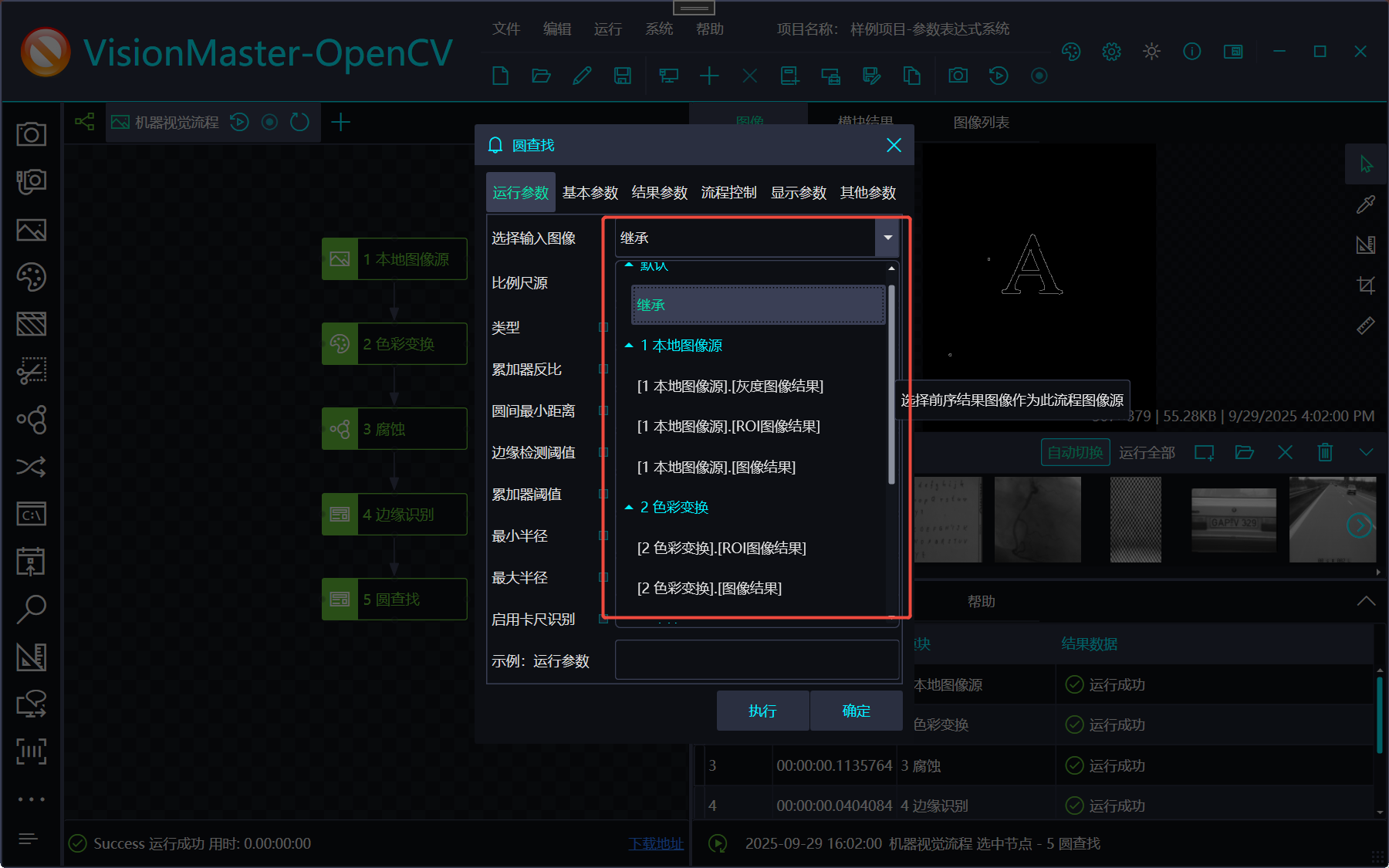This screenshot has height=868, width=1389.
Task: Click the barcode scan sidebar icon
Action: [31, 751]
